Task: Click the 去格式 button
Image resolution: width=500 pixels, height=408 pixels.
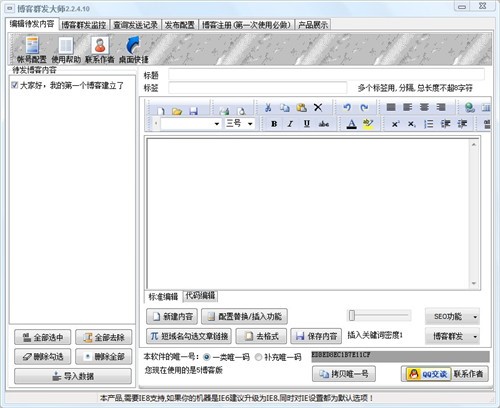Action: click(x=261, y=336)
